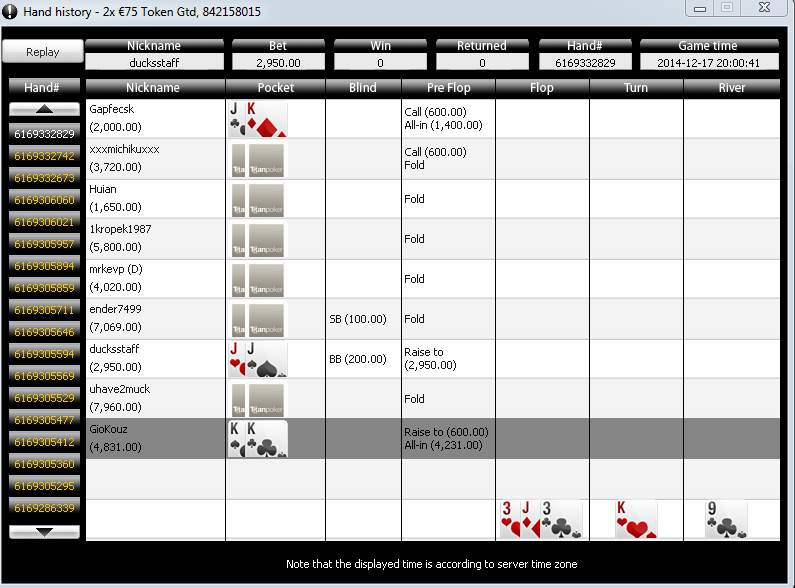Click mrkevp's face-down pocket cards
Viewport: 795px width, 588px height.
[x=258, y=279]
